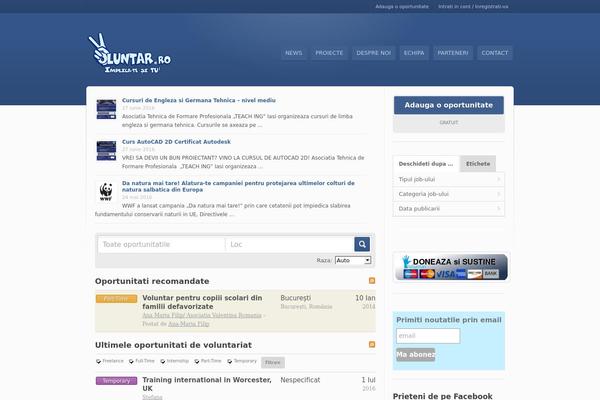This screenshot has width=600, height=400.
Task: Toggle the Temporary filter checkbox
Action: tap(230, 361)
